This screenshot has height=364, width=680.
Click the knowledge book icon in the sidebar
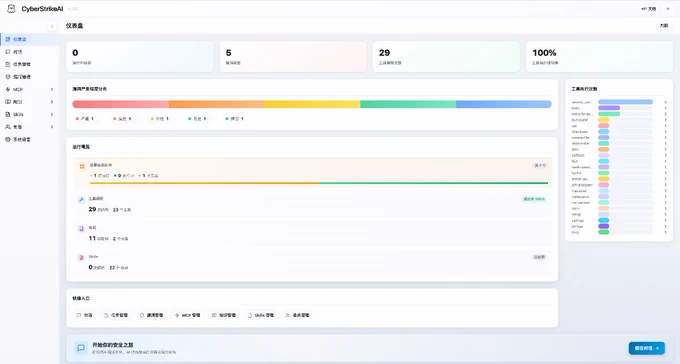pos(8,102)
